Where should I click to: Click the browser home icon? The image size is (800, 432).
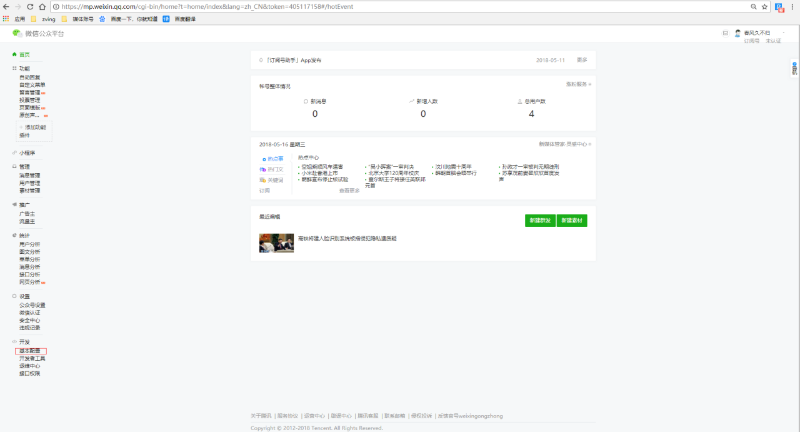click(42, 7)
